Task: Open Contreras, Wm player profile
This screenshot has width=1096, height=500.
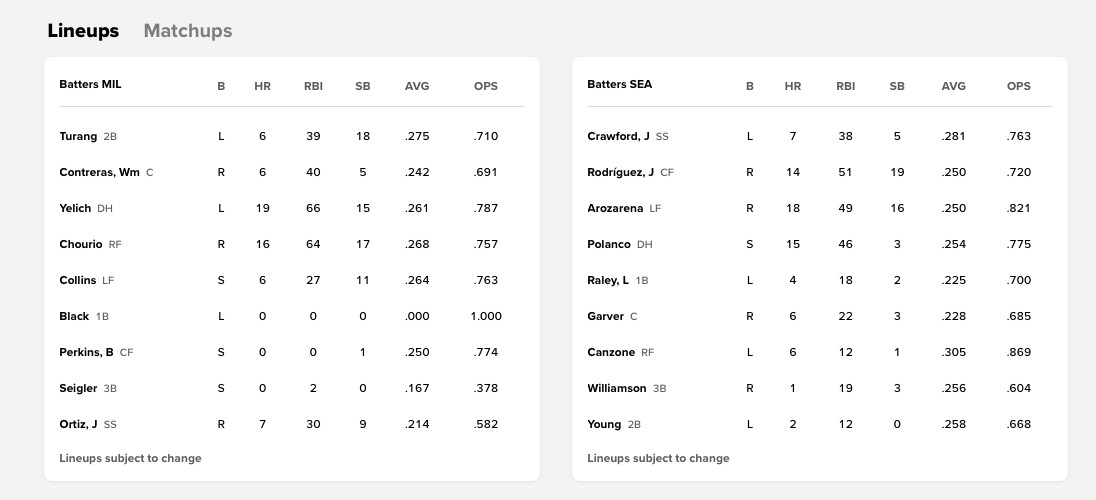Action: 99,172
